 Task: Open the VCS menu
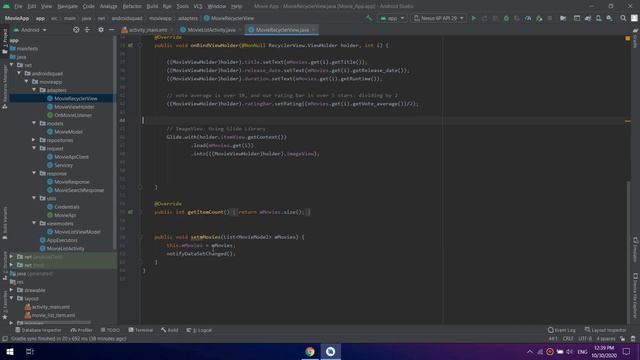pyautogui.click(x=198, y=6)
